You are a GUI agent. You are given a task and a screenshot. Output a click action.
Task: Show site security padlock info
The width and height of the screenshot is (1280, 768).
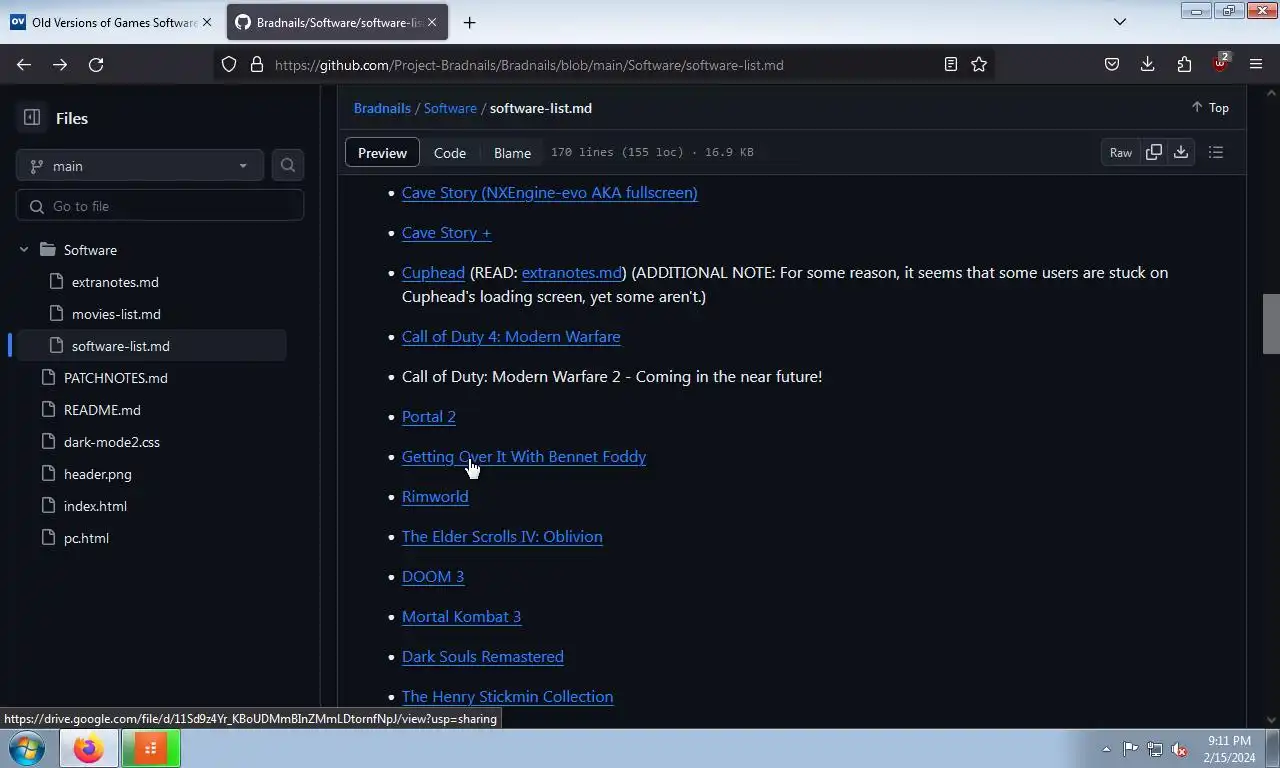[256, 64]
